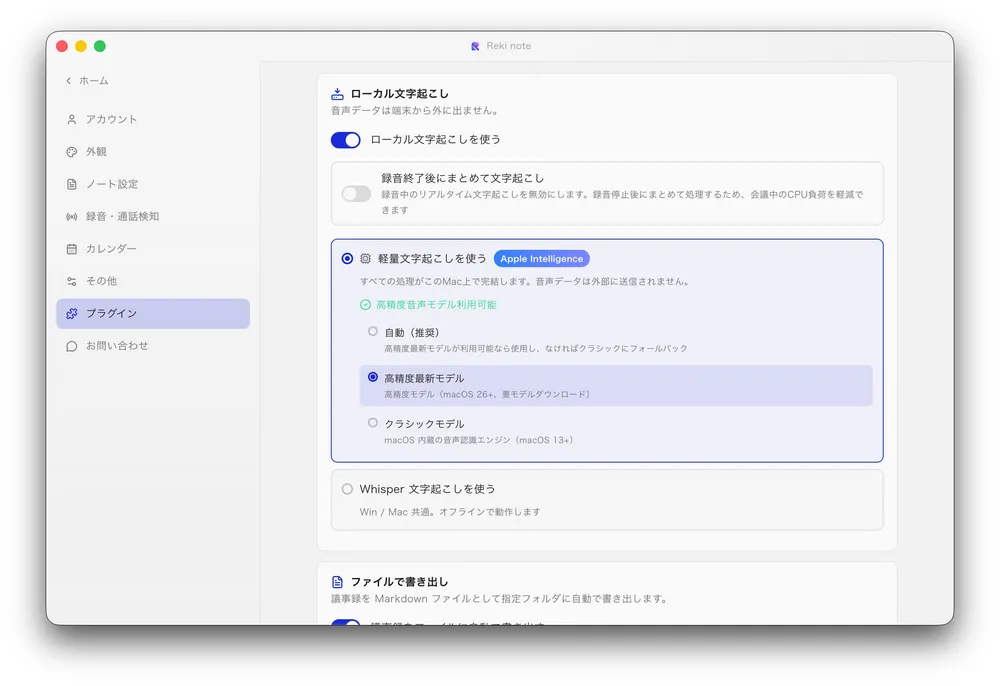Image resolution: width=1000 pixels, height=686 pixels.
Task: Click the ノート設定 document icon
Action: click(71, 184)
